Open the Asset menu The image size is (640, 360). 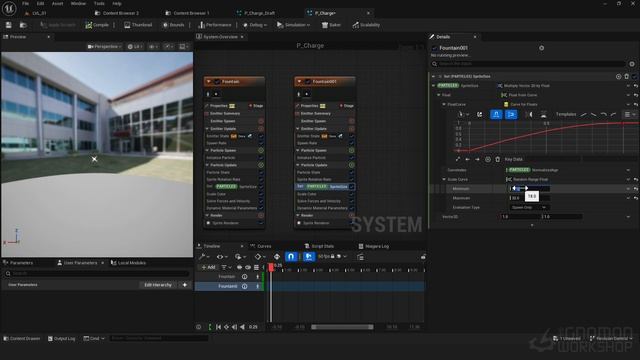point(58,3)
